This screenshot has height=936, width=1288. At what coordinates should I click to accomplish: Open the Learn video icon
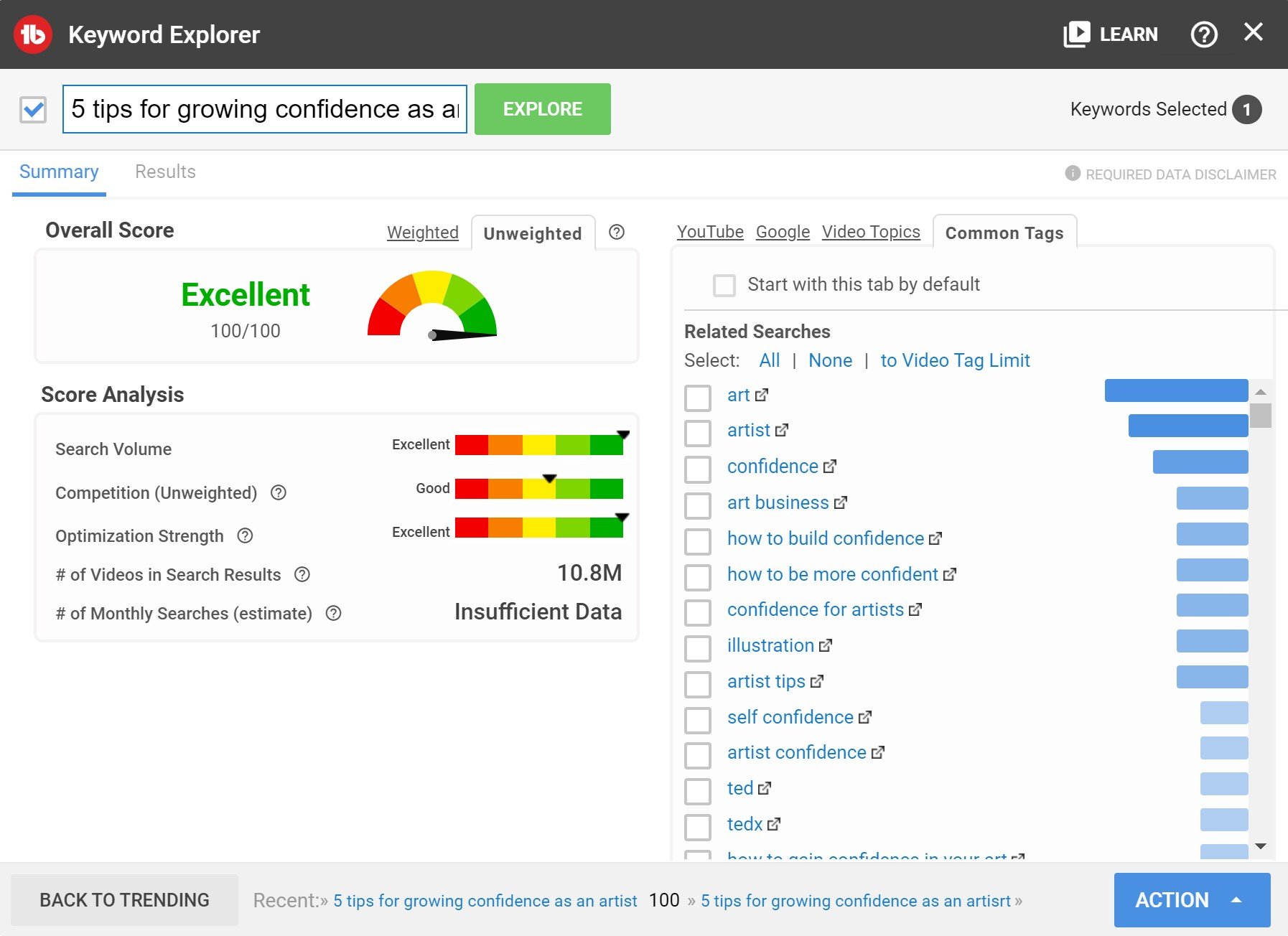pos(1076,34)
